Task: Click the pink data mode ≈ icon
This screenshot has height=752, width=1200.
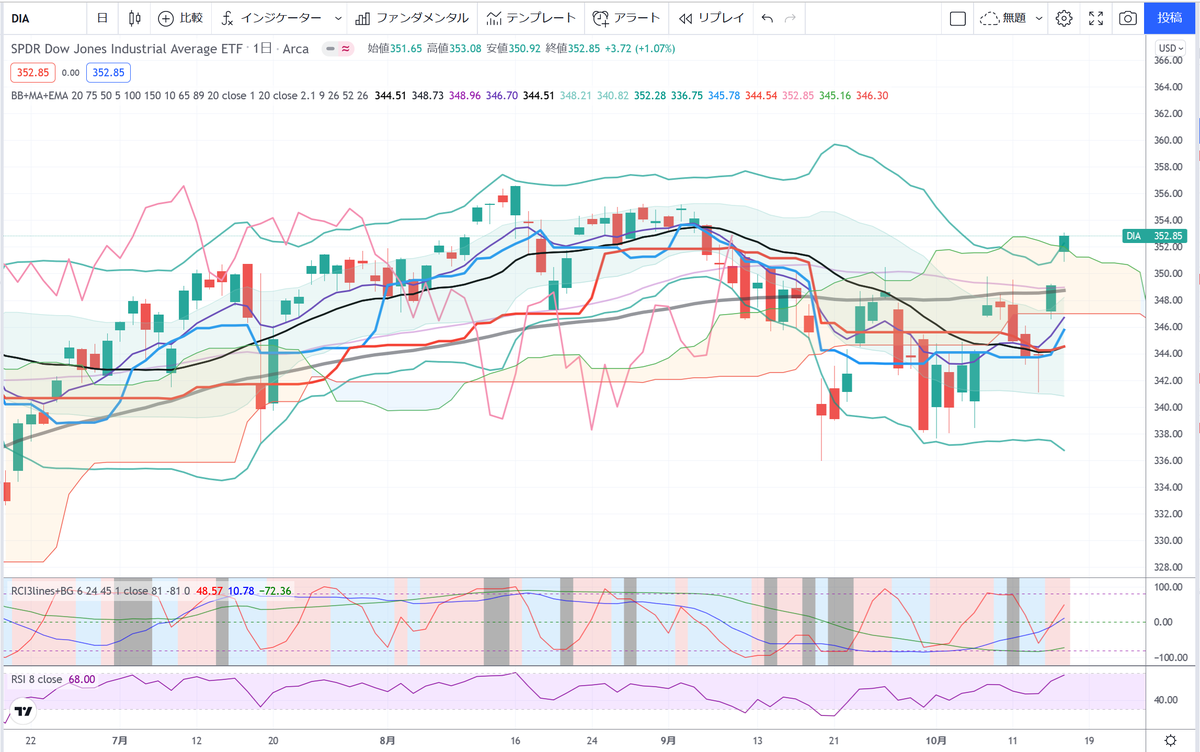Action: (x=345, y=48)
